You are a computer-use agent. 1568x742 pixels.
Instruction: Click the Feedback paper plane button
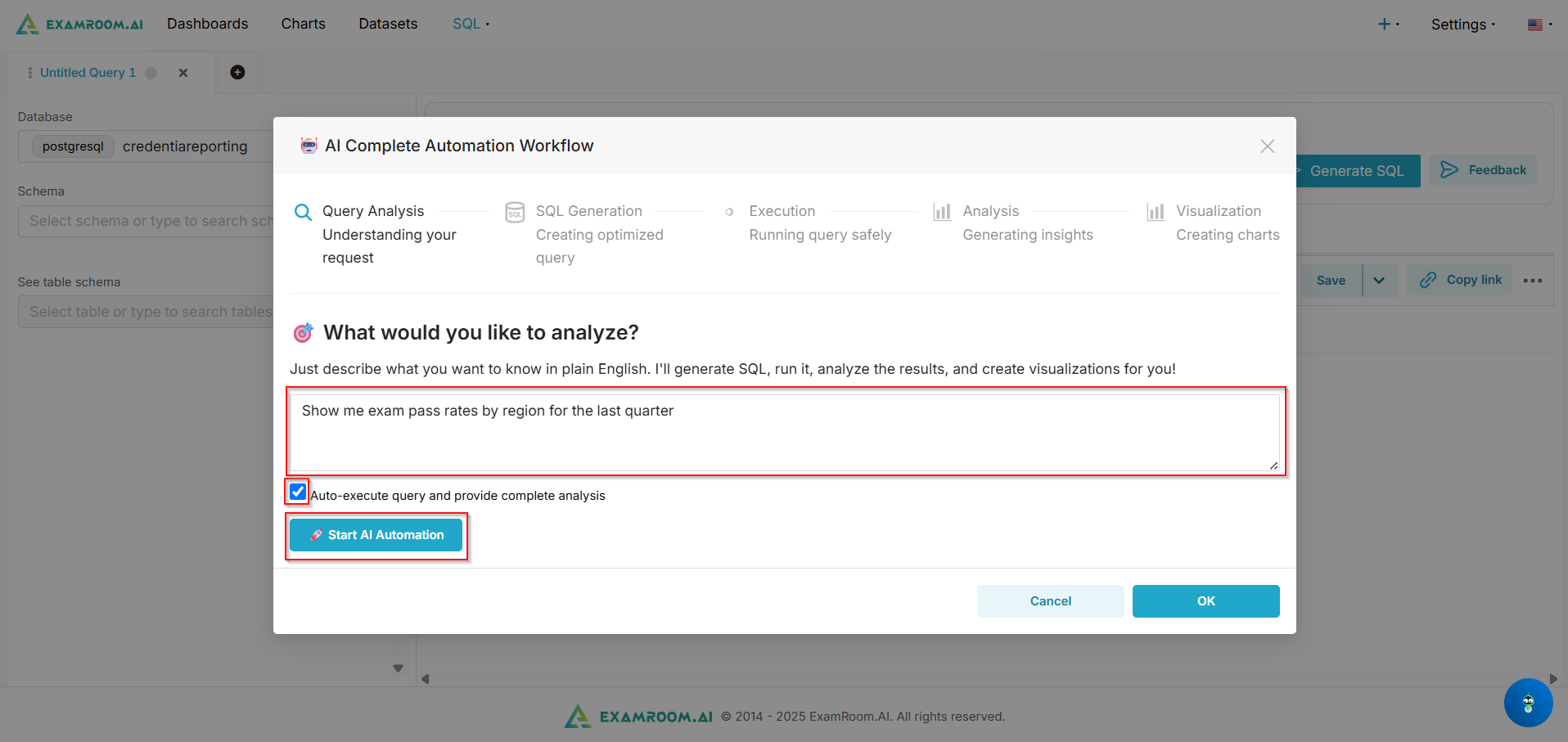tap(1483, 170)
